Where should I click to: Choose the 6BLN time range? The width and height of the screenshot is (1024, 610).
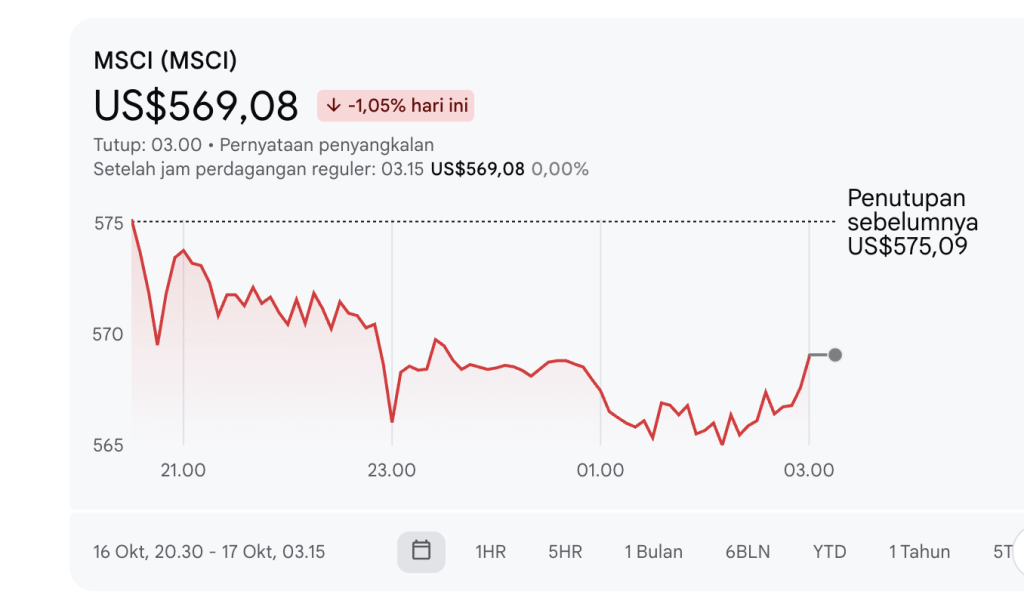pyautogui.click(x=748, y=552)
